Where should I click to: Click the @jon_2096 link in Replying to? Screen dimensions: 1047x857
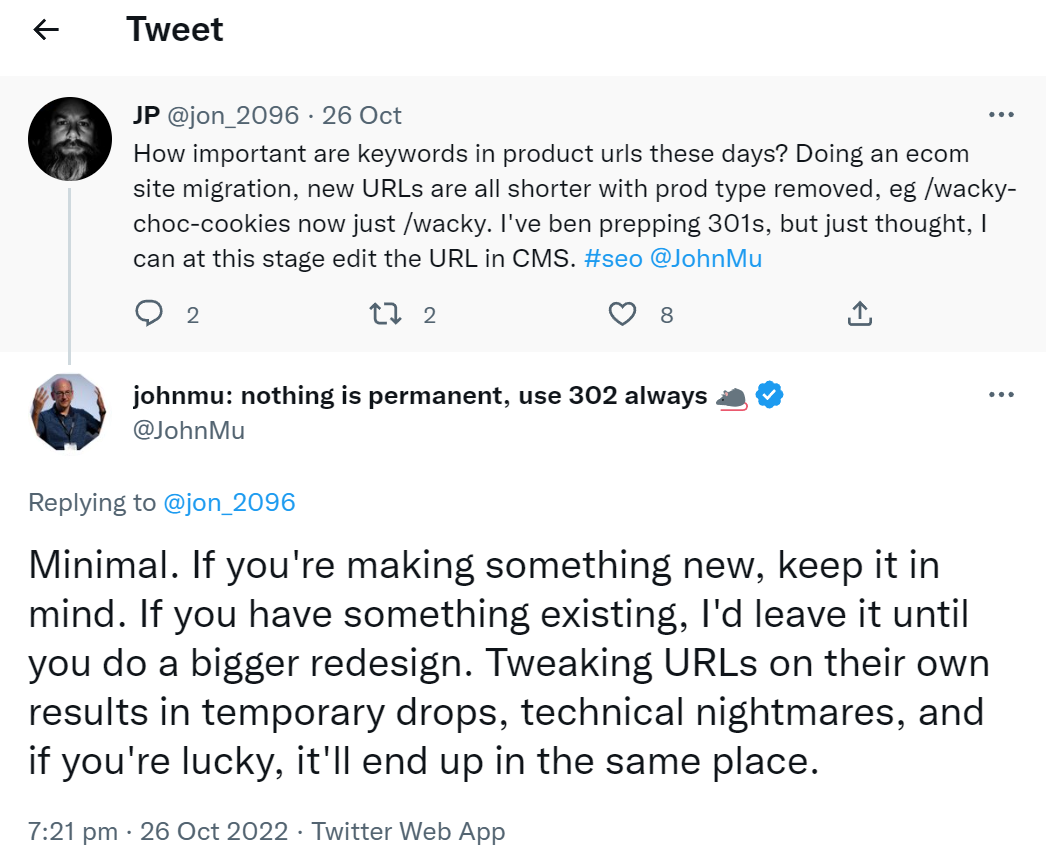click(x=229, y=502)
